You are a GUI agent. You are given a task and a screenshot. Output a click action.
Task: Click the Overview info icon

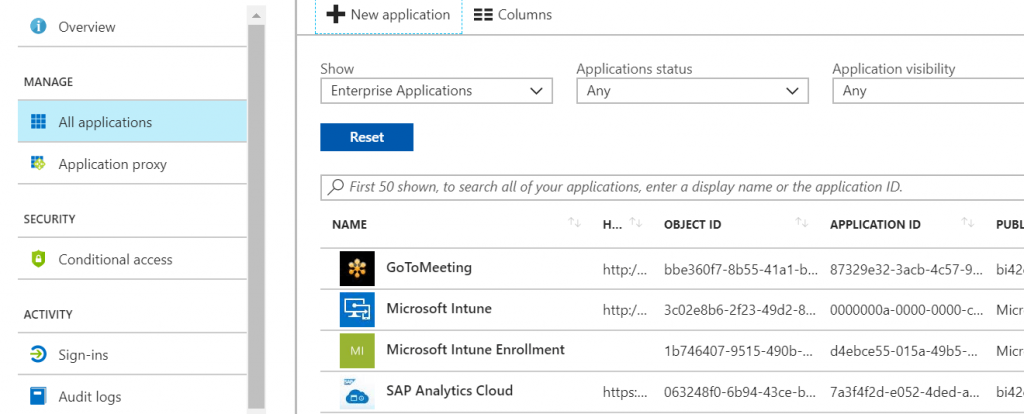pyautogui.click(x=39, y=27)
